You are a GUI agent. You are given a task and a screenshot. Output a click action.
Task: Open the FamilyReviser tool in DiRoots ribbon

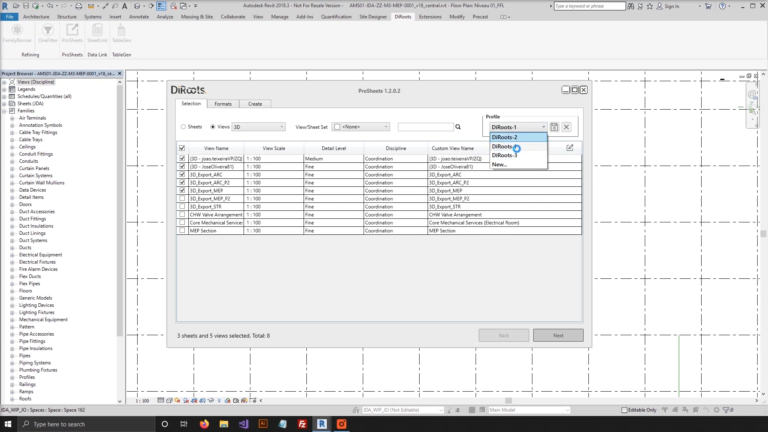click(x=17, y=33)
